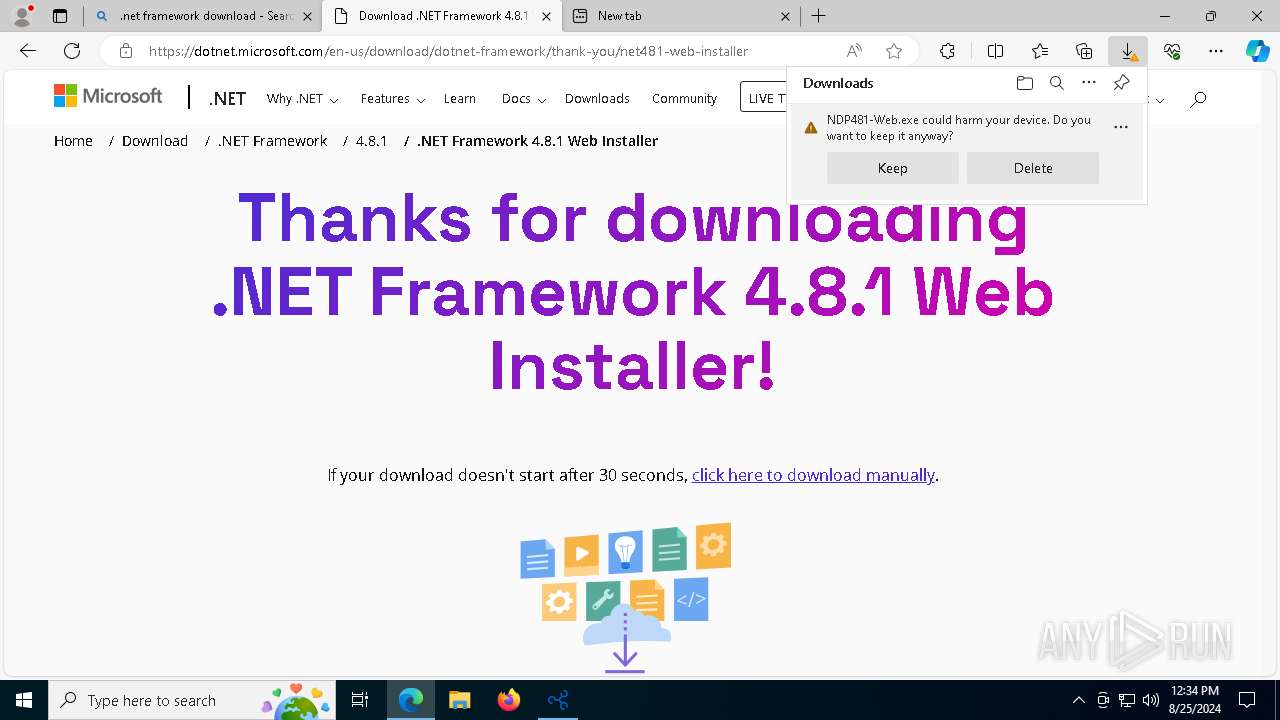Viewport: 1280px width, 720px height.
Task: Close the .net framework download search tab
Action: coord(309,16)
